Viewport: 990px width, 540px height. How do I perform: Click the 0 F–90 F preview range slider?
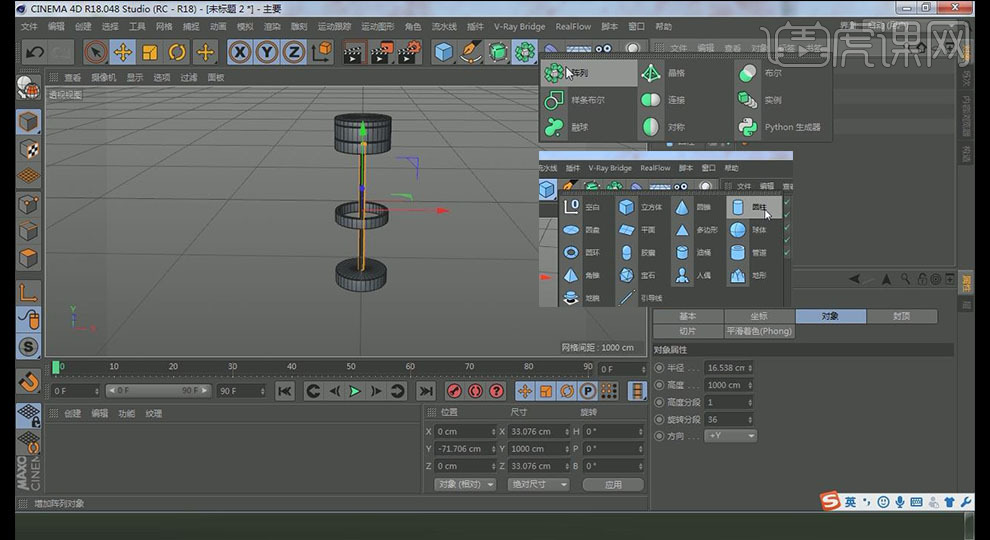point(158,391)
